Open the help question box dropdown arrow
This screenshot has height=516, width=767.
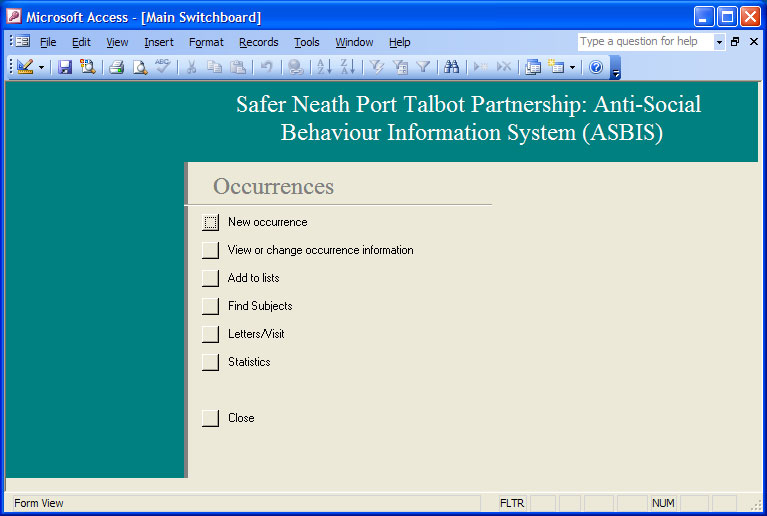point(719,42)
